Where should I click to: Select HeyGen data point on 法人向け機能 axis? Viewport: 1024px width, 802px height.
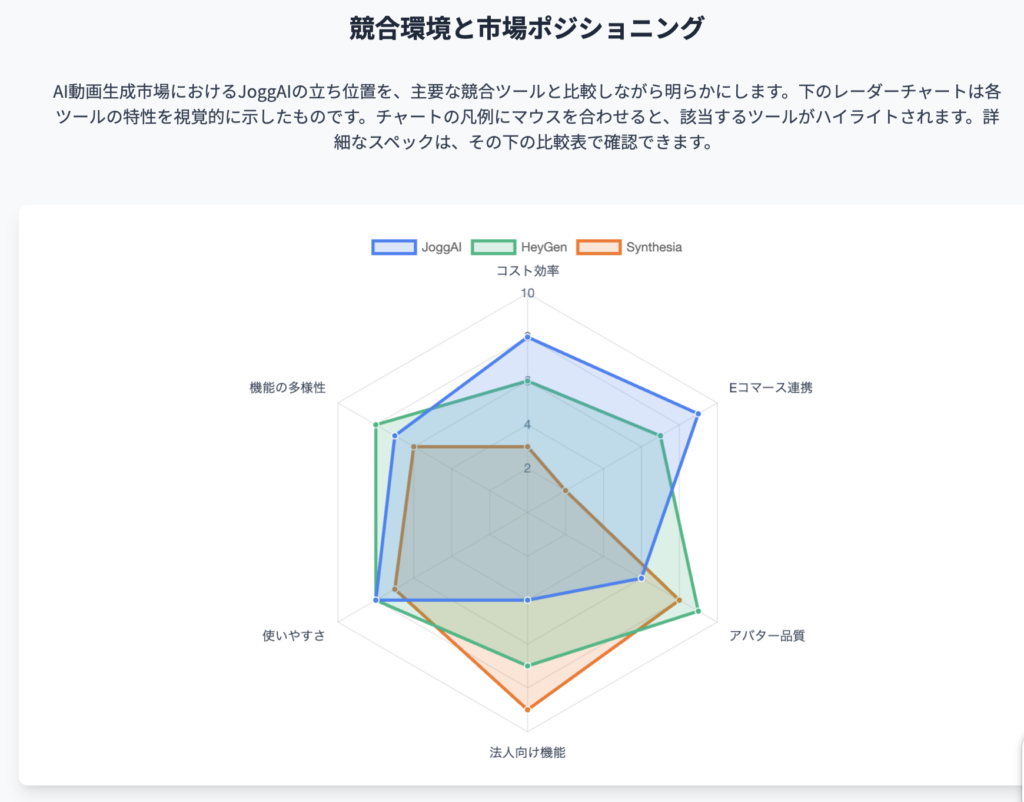(528, 666)
